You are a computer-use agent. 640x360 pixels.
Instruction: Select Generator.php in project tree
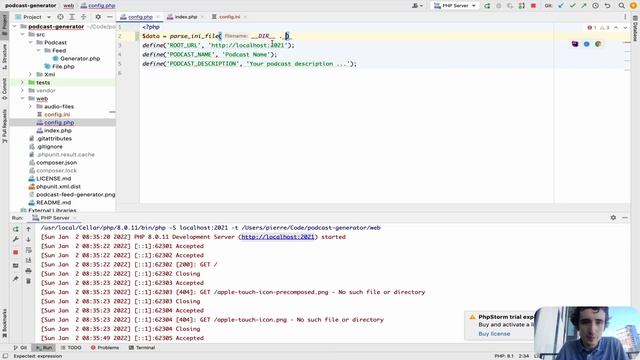click(80, 58)
